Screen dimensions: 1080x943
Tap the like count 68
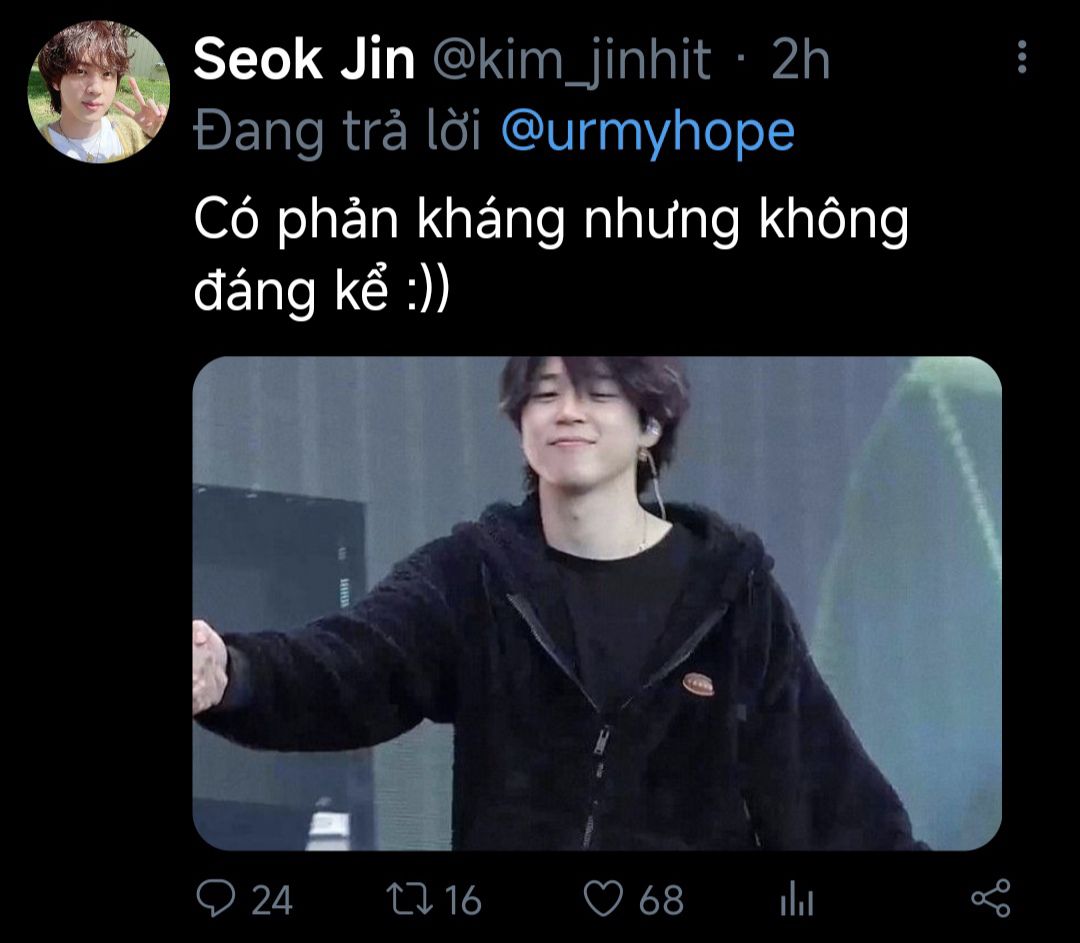[x=661, y=900]
